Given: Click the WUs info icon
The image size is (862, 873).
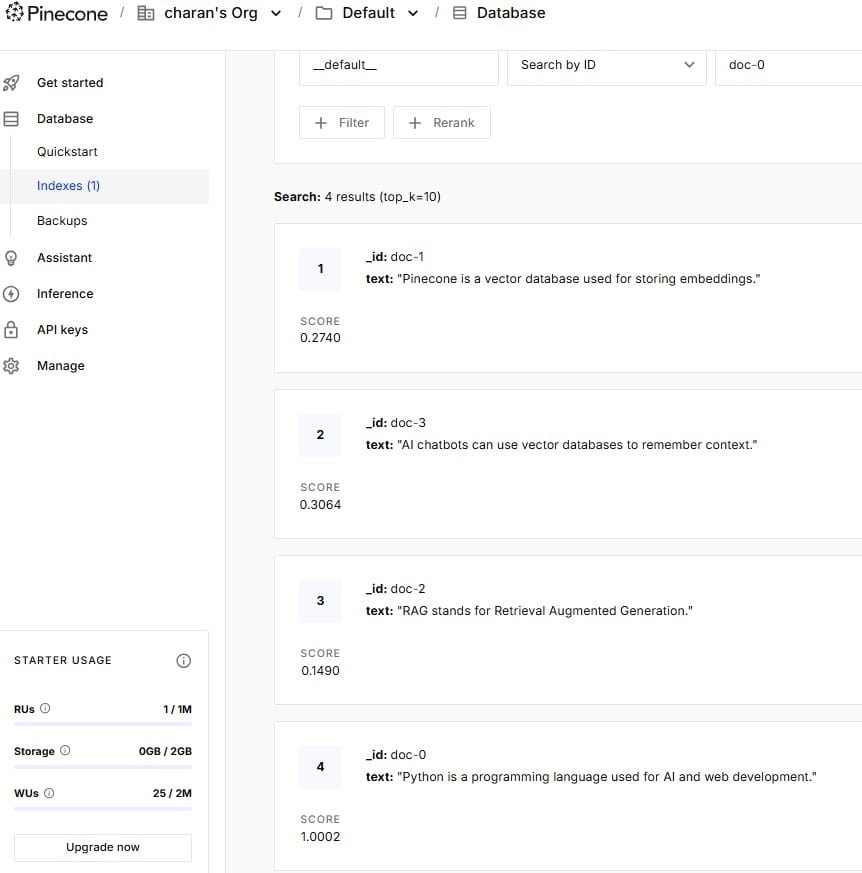Looking at the screenshot, I should pyautogui.click(x=50, y=793).
